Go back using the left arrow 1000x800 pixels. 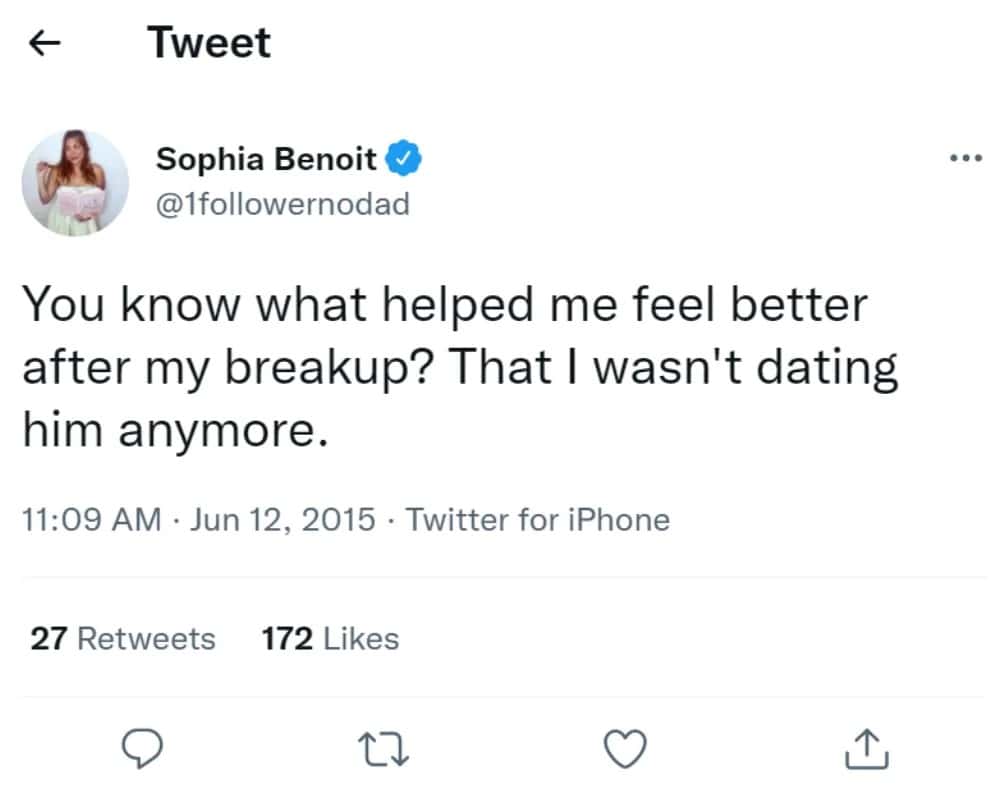(46, 43)
